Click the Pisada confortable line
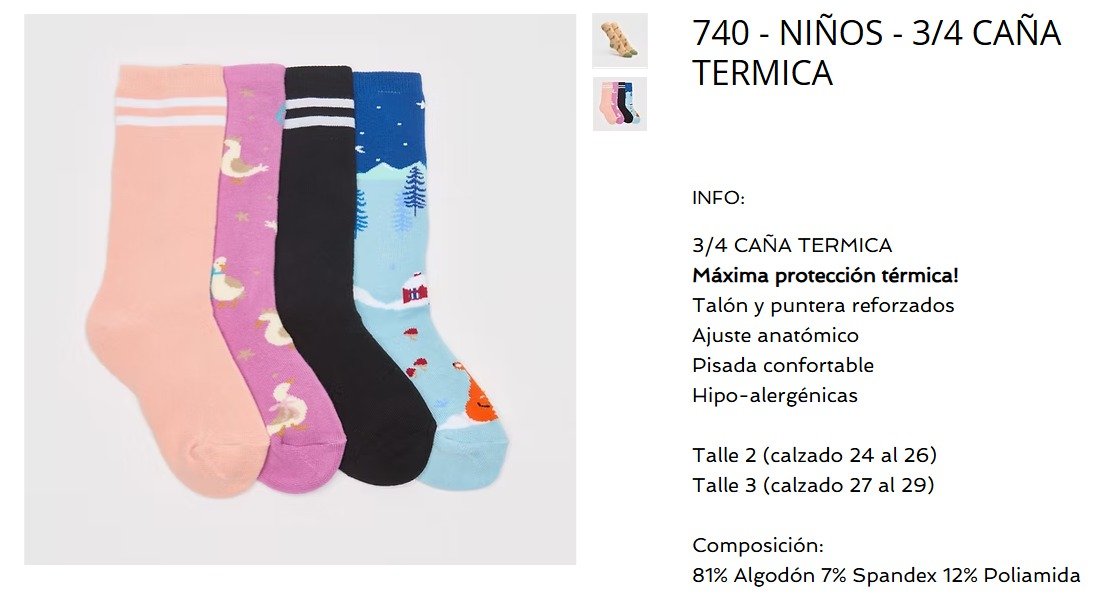The image size is (1111, 607). pos(782,365)
